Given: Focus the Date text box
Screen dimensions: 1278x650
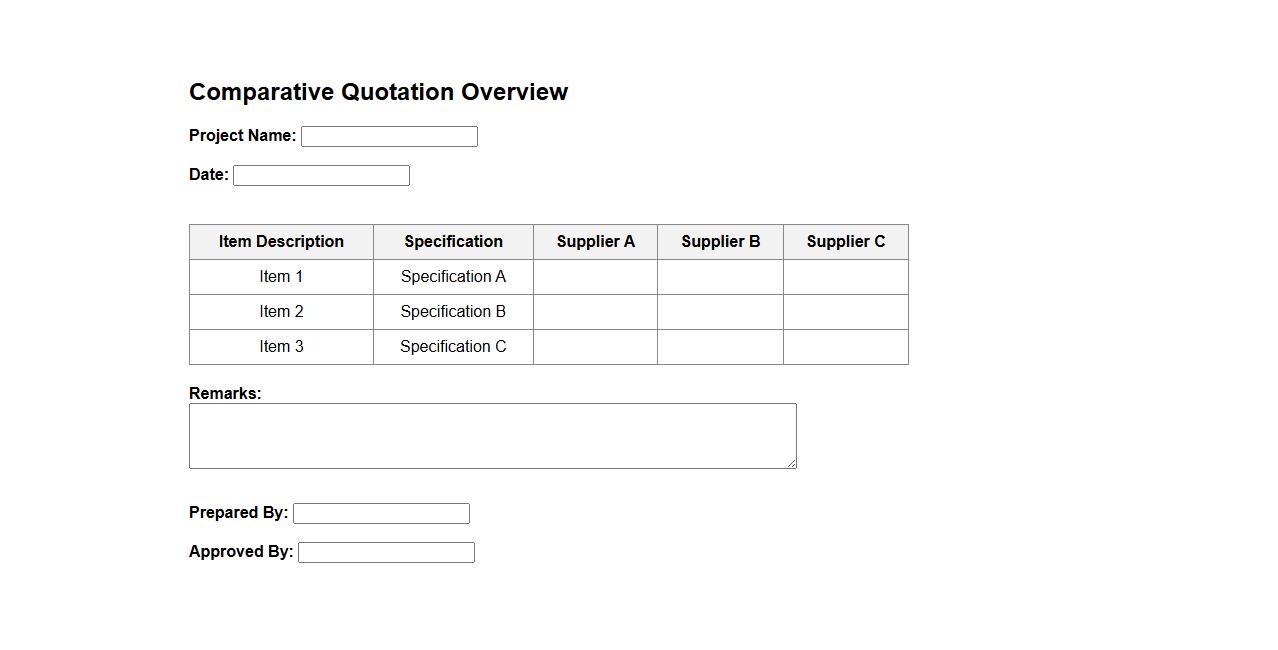Looking at the screenshot, I should click(x=321, y=176).
